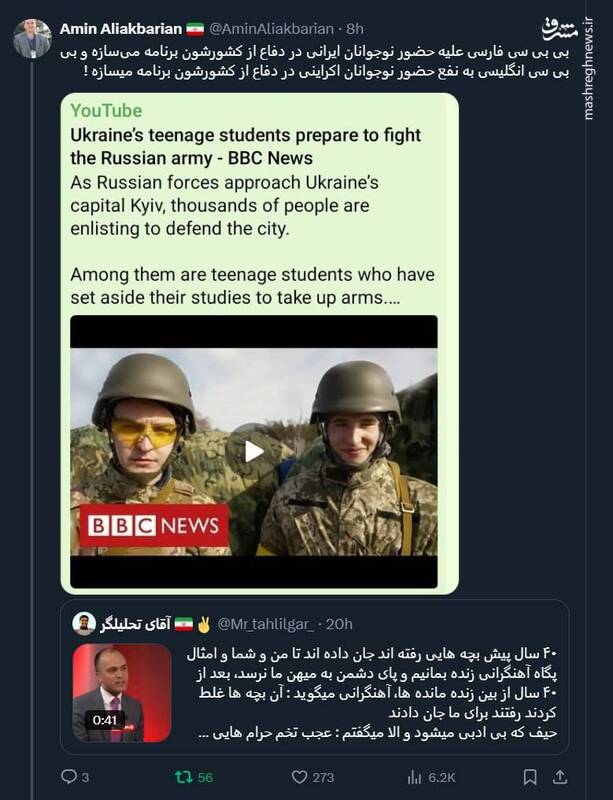613x800 pixels.
Task: Play the BBC News video
Action: (254, 451)
